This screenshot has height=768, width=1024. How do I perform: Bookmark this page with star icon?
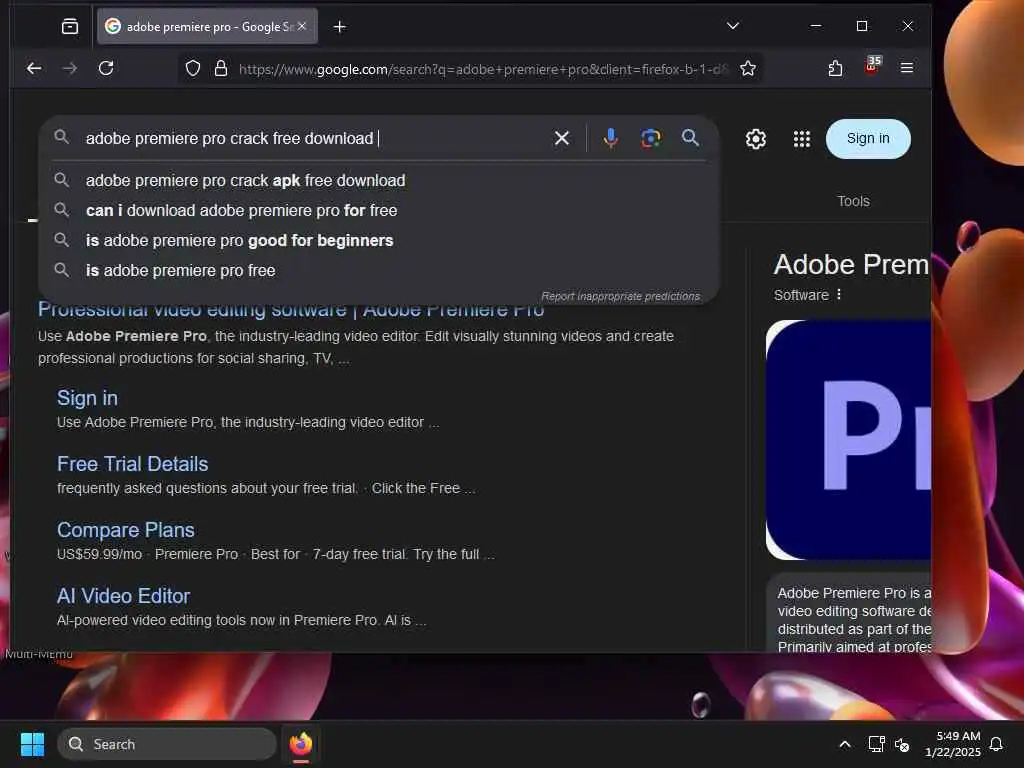pyautogui.click(x=748, y=69)
